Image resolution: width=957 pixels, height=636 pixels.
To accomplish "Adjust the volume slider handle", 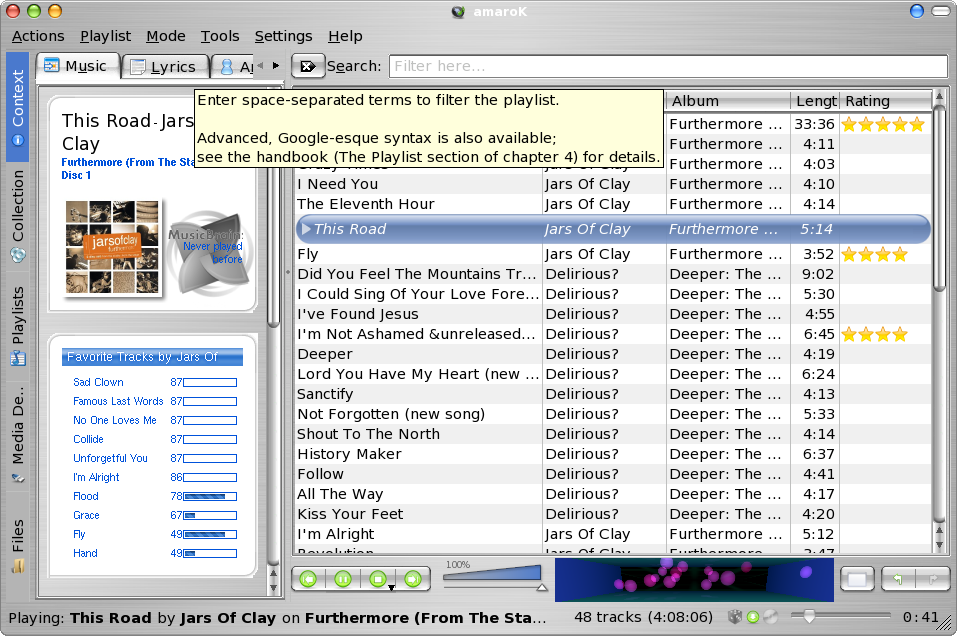I will 541,588.
